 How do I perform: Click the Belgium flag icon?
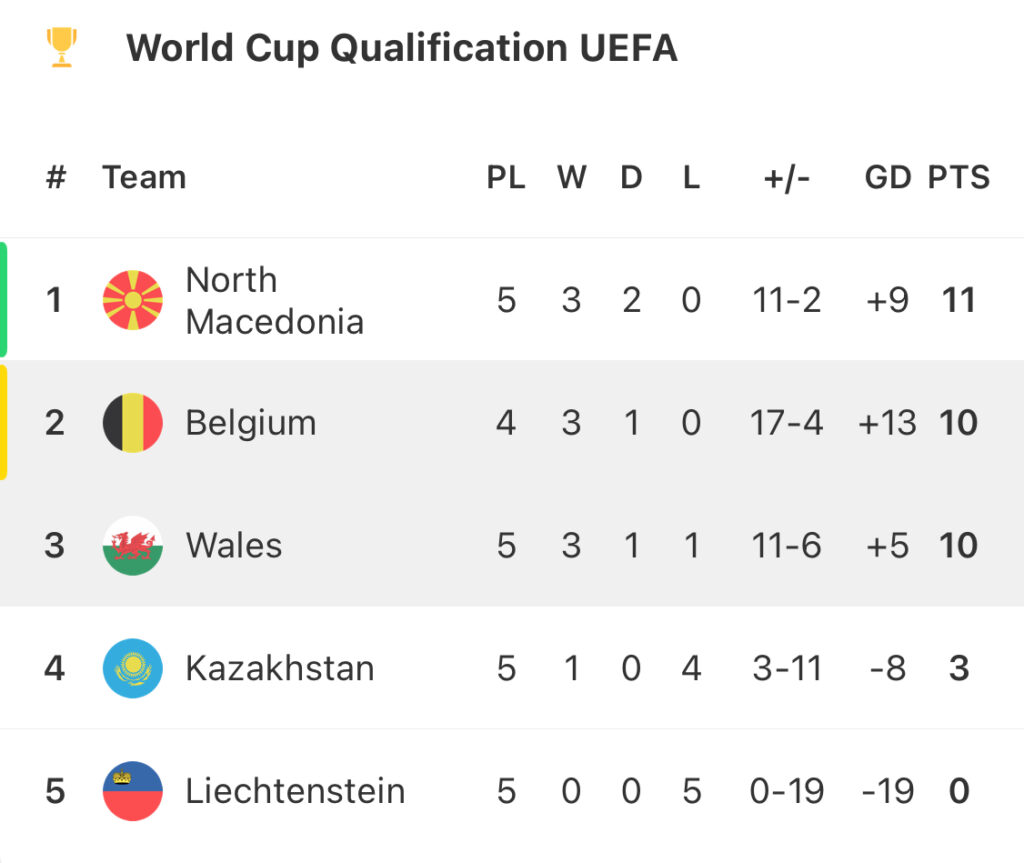coord(132,423)
